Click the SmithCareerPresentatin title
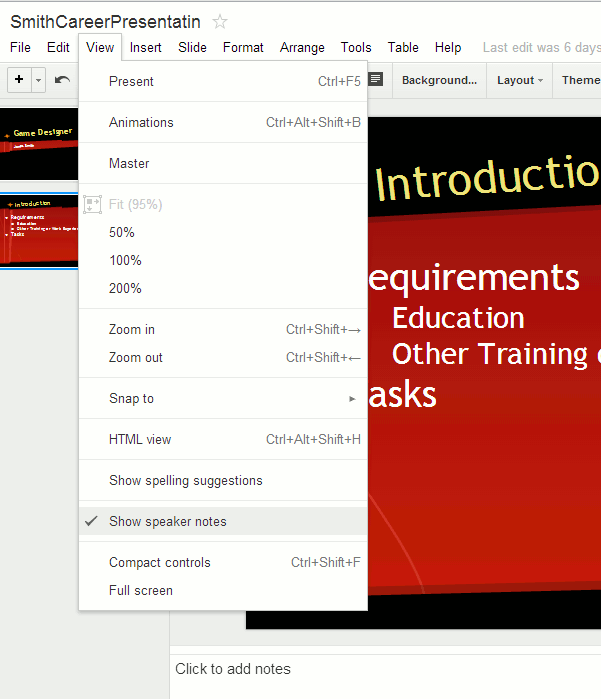601x699 pixels. pyautogui.click(x=105, y=22)
